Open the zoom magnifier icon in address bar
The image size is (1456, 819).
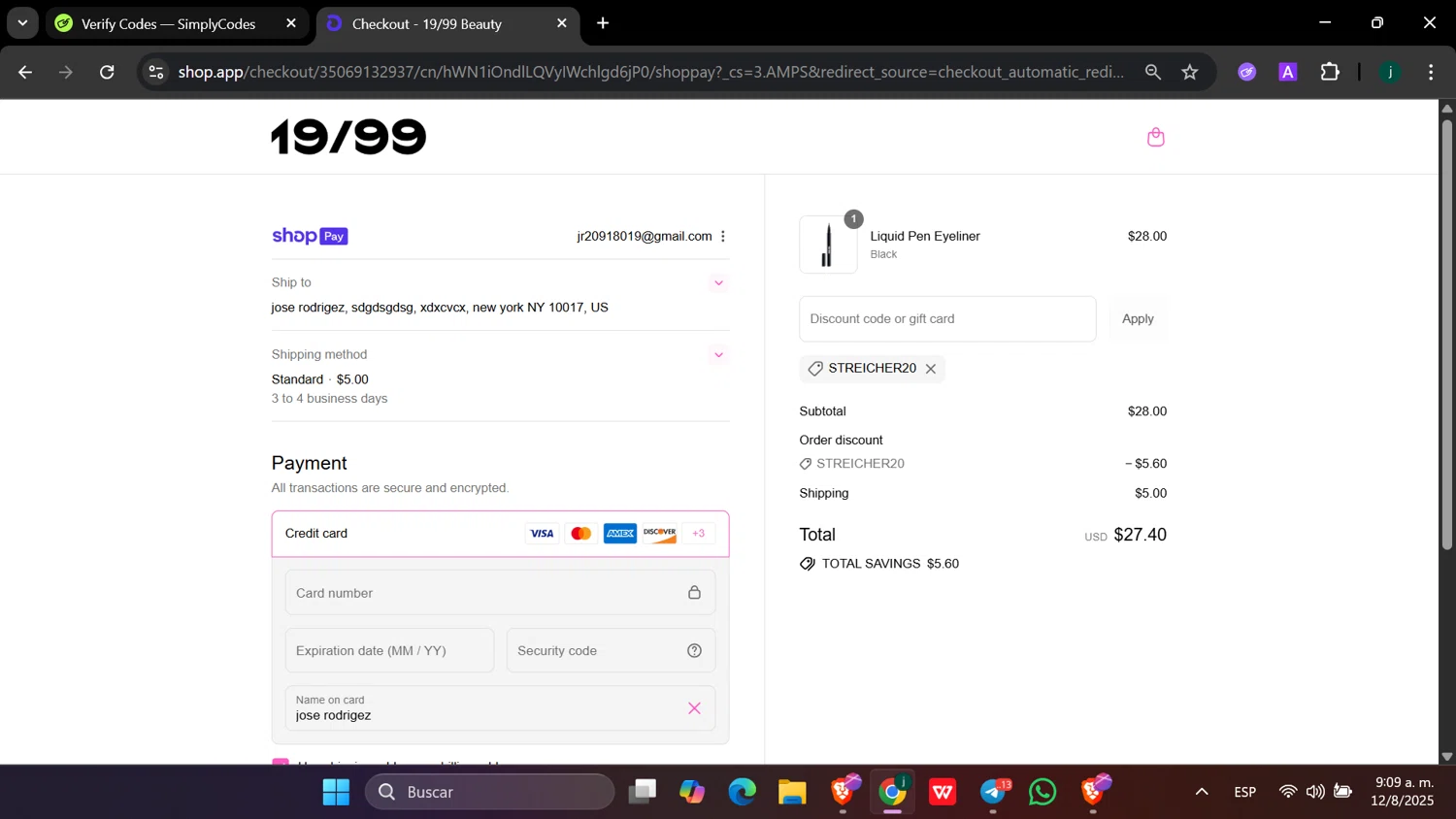pos(1153,72)
